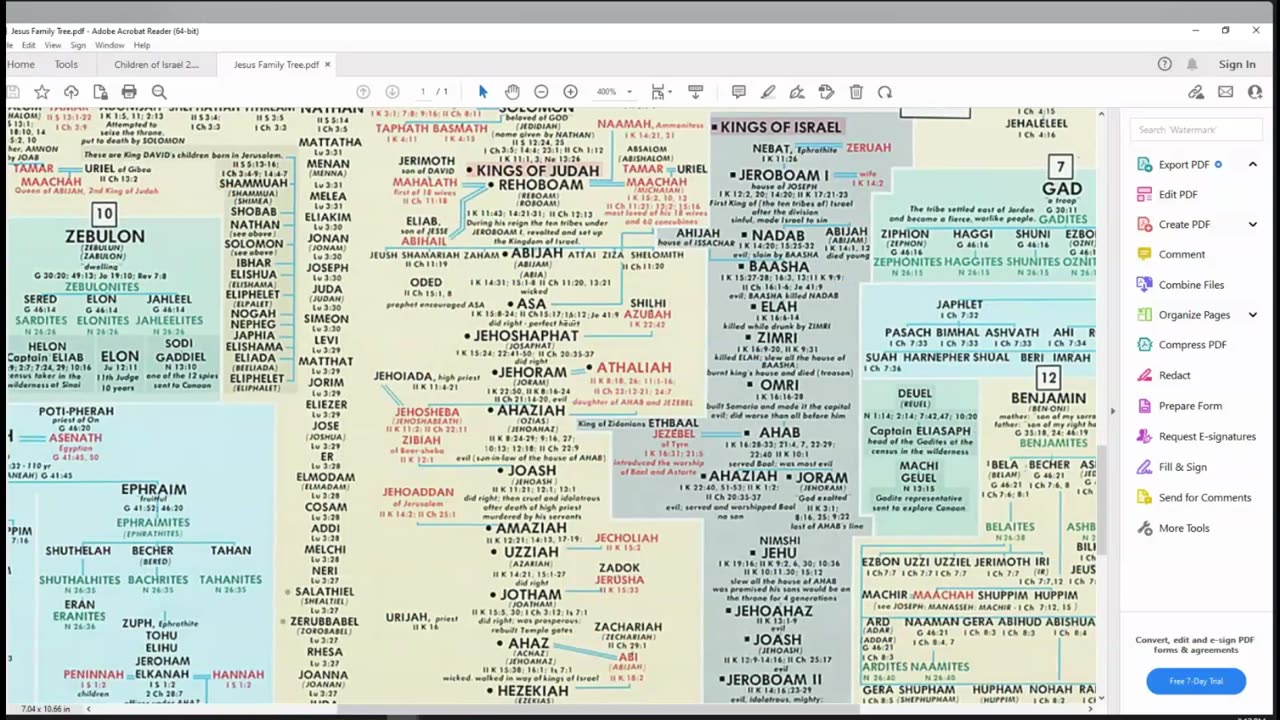The width and height of the screenshot is (1280, 720).
Task: Click KINGS OF ISRAEL heading in document
Action: 781,127
